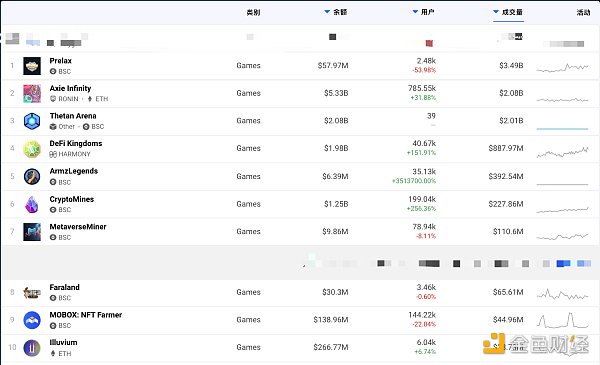Click the Games category in Illuvium row

[x=248, y=347]
